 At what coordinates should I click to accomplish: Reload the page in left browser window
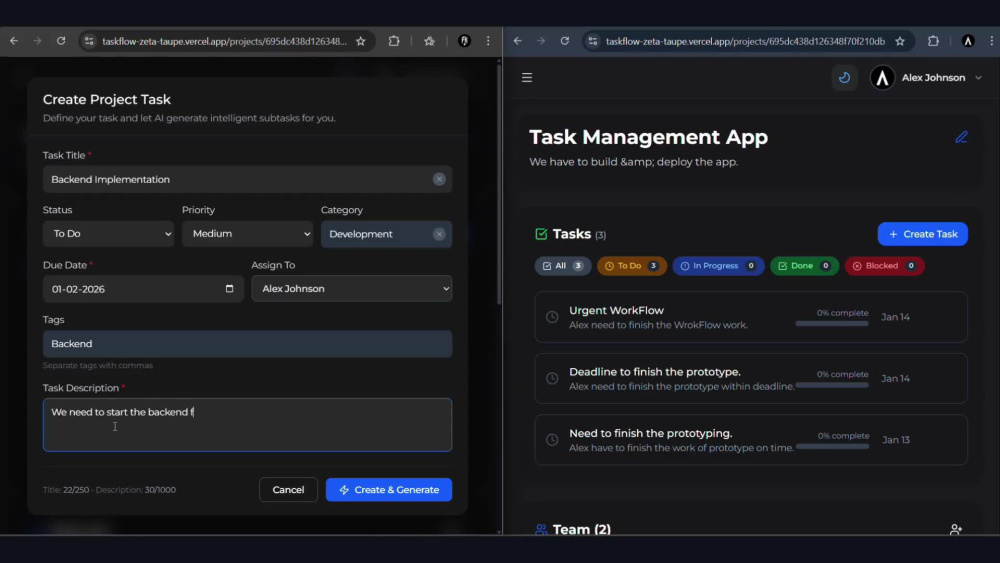click(x=61, y=41)
